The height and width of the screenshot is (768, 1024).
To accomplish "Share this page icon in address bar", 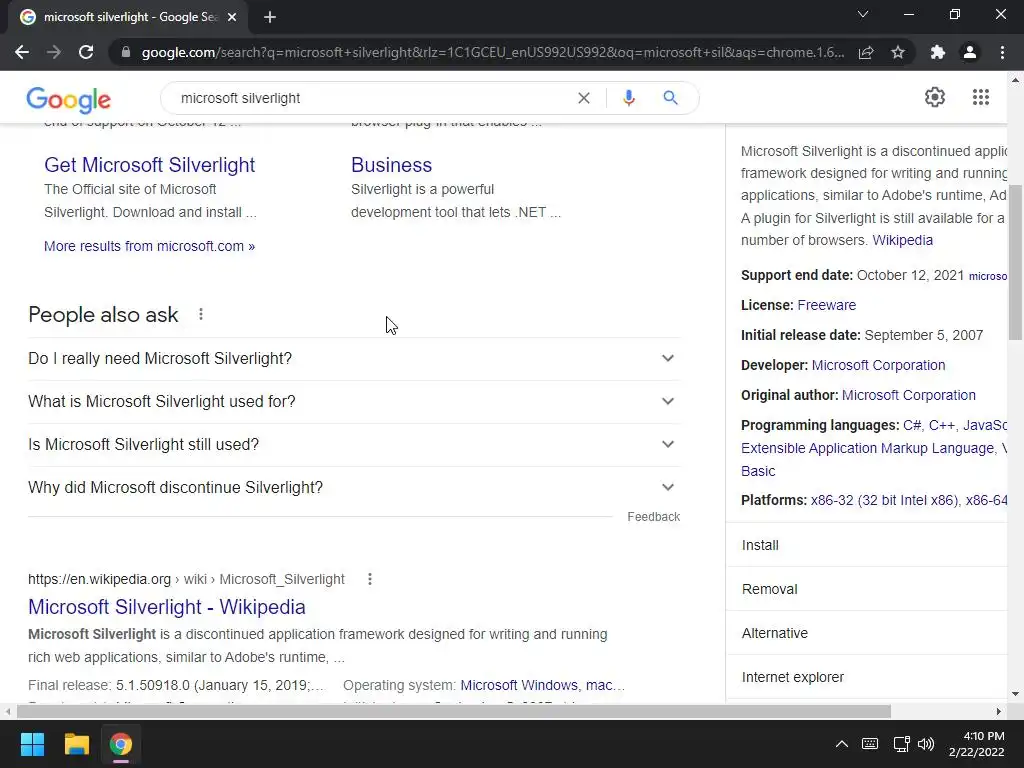I will point(866,52).
